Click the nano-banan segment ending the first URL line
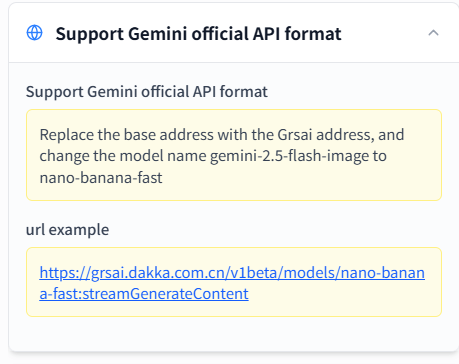This screenshot has height=364, width=459. pyautogui.click(x=383, y=273)
